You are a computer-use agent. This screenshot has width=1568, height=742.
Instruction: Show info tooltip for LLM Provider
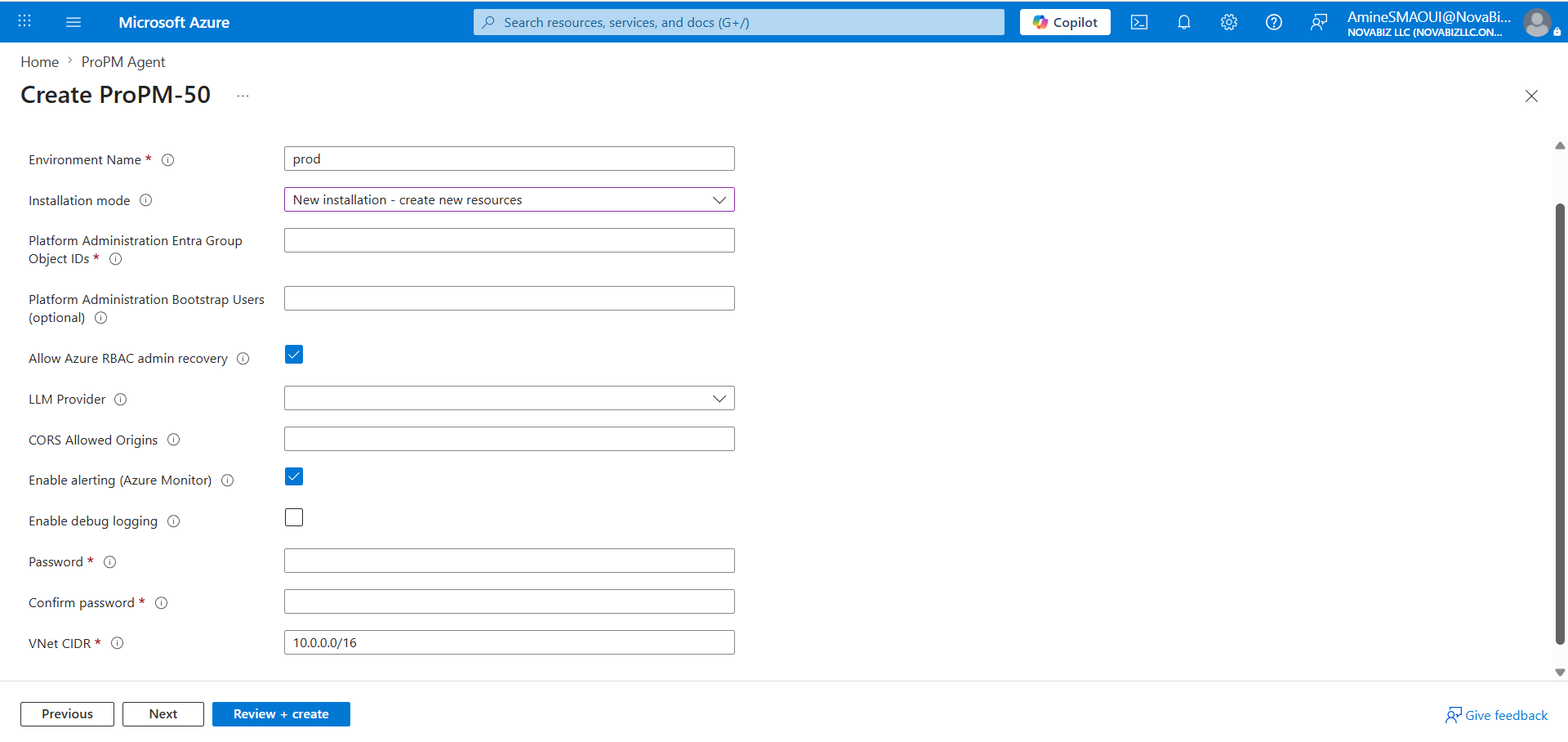point(121,400)
